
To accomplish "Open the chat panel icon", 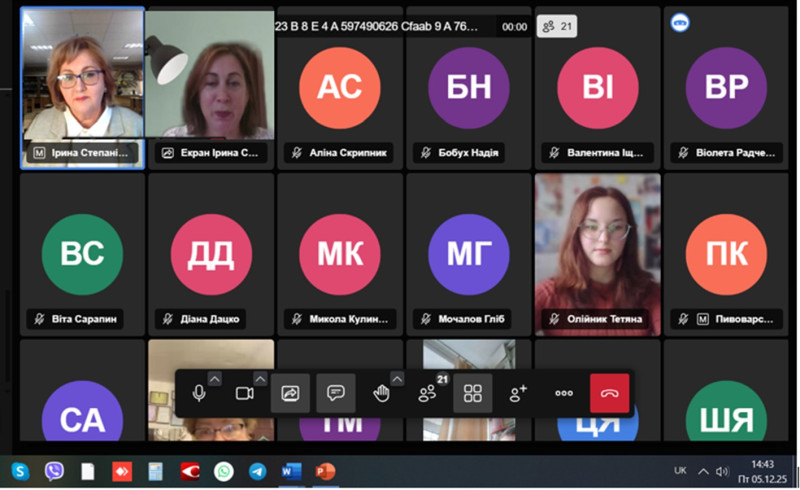I will pos(336,394).
